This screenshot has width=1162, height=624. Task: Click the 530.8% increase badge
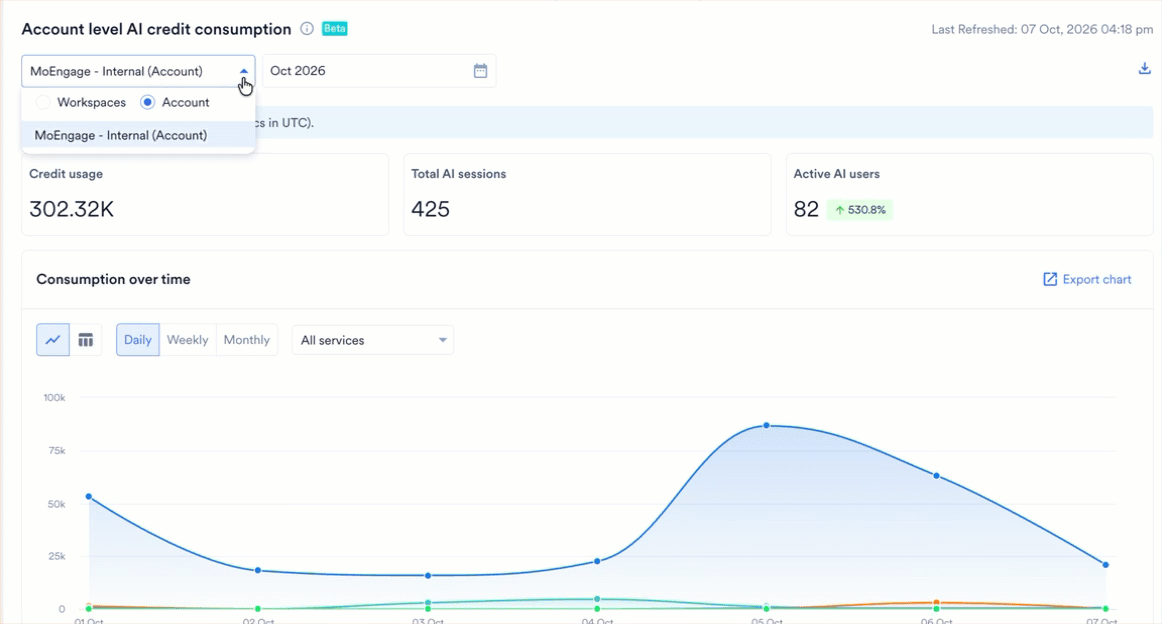coord(860,210)
